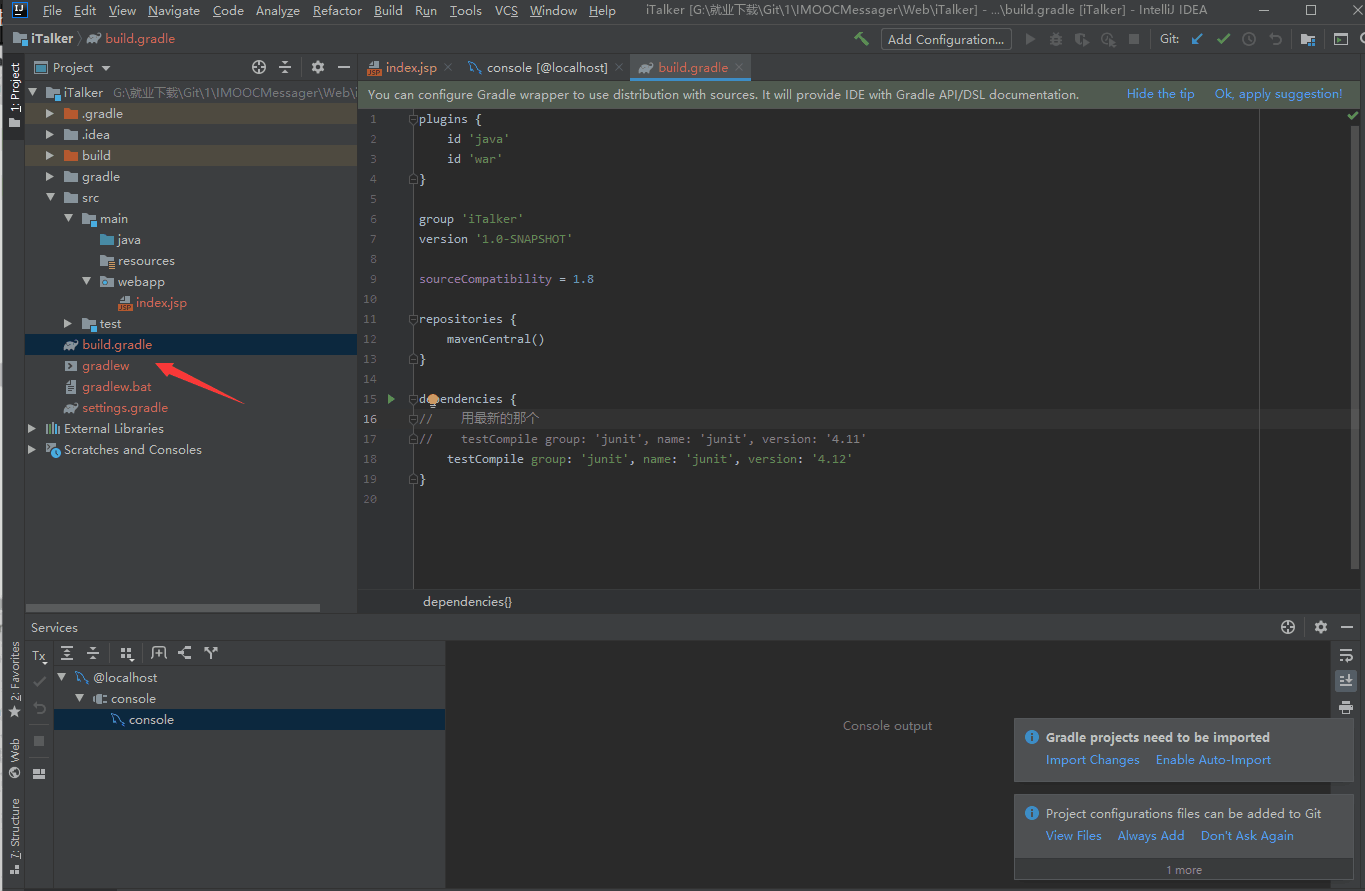The width and height of the screenshot is (1365, 891).
Task: Click the Debug bug icon in main toolbar
Action: coord(1056,39)
